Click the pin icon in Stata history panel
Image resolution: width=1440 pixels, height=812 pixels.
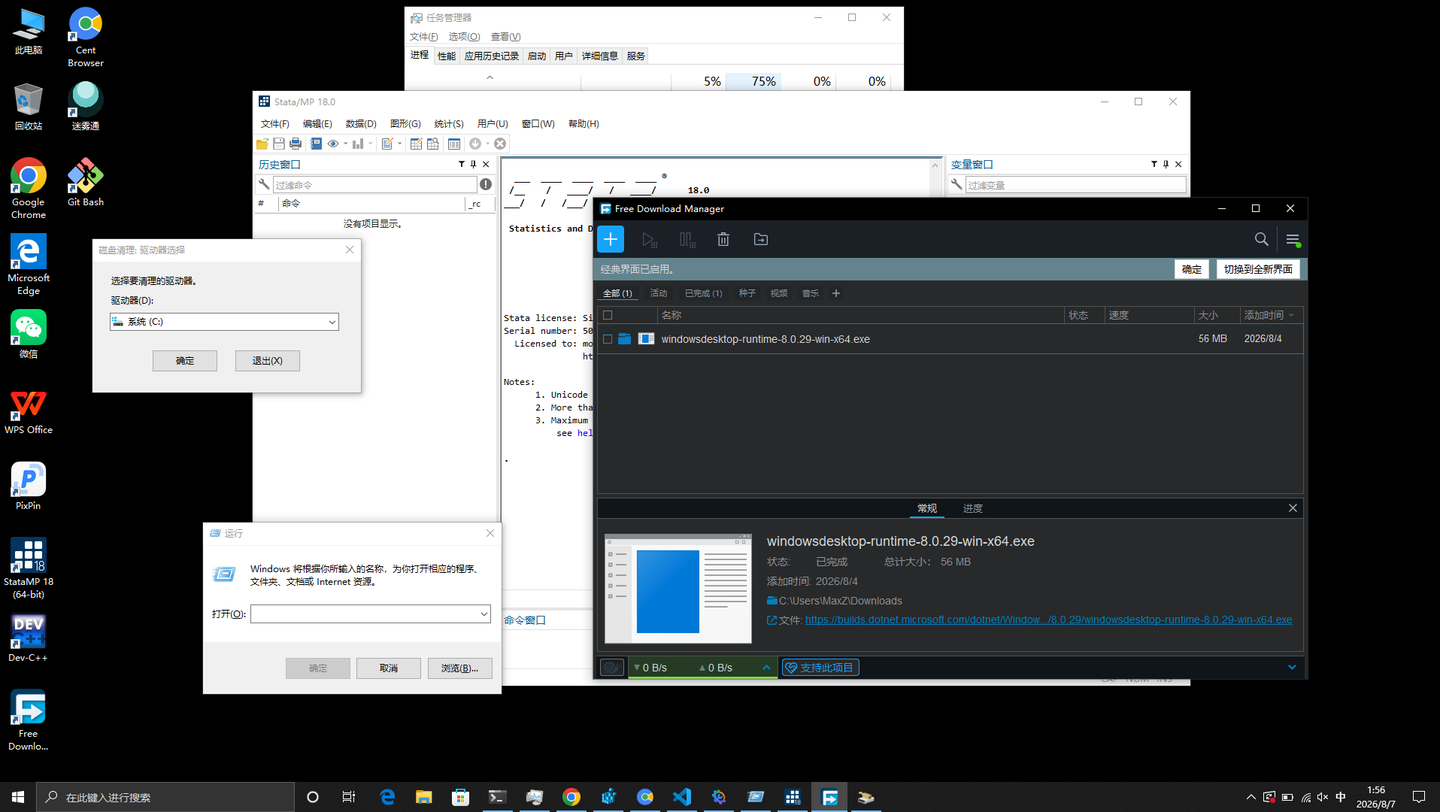(474, 164)
